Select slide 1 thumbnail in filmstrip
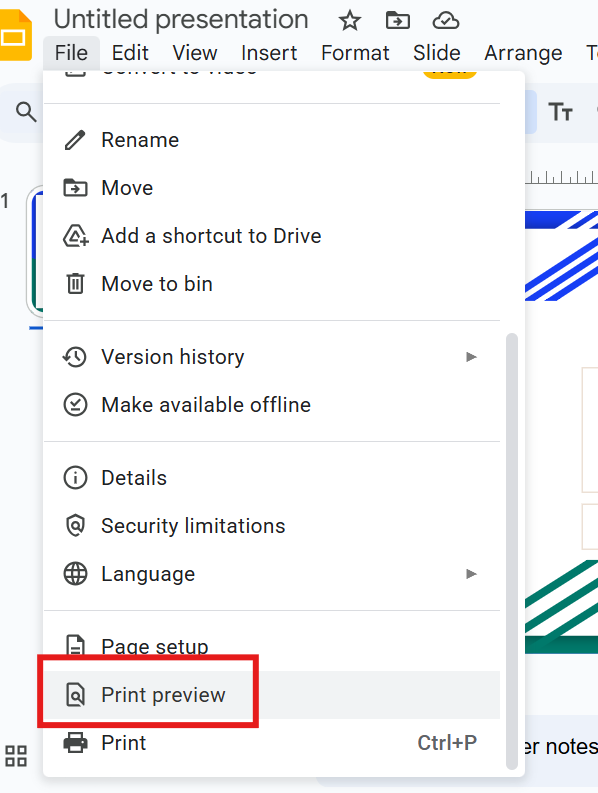Screen dimensions: 598x793 [x=35, y=251]
